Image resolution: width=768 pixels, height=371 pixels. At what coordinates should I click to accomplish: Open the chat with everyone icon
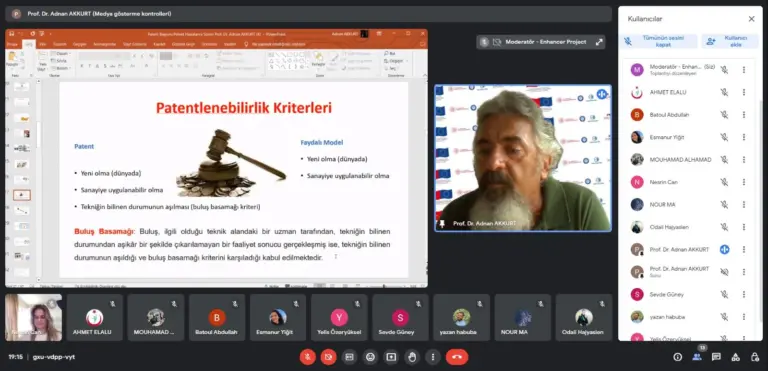tap(716, 357)
